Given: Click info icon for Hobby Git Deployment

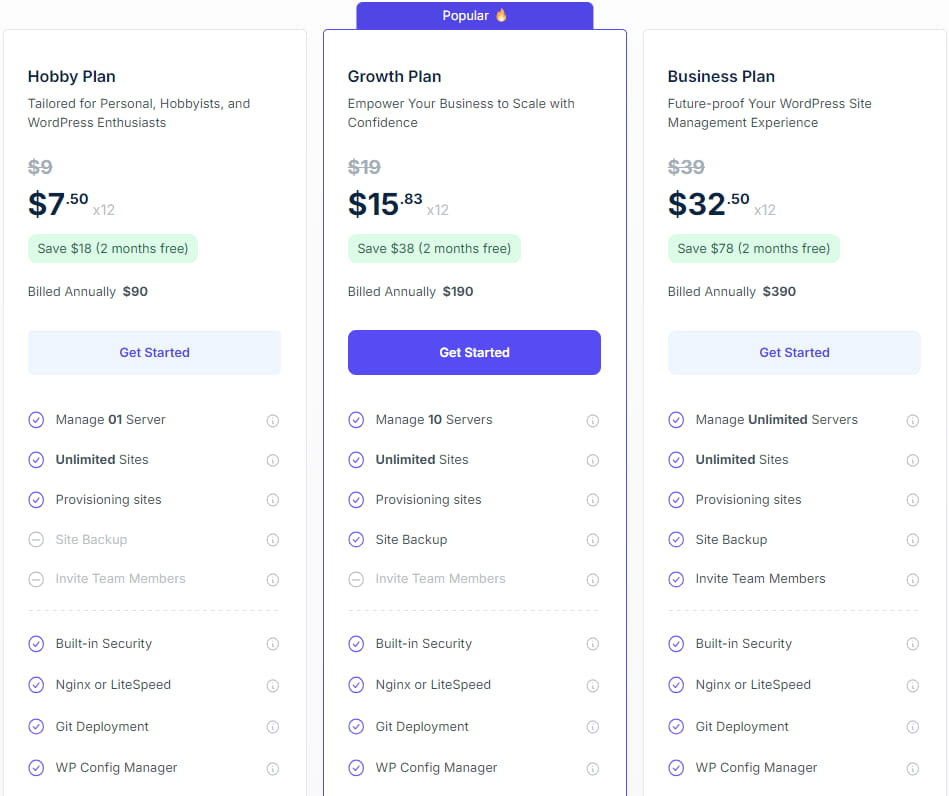Looking at the screenshot, I should tap(273, 728).
